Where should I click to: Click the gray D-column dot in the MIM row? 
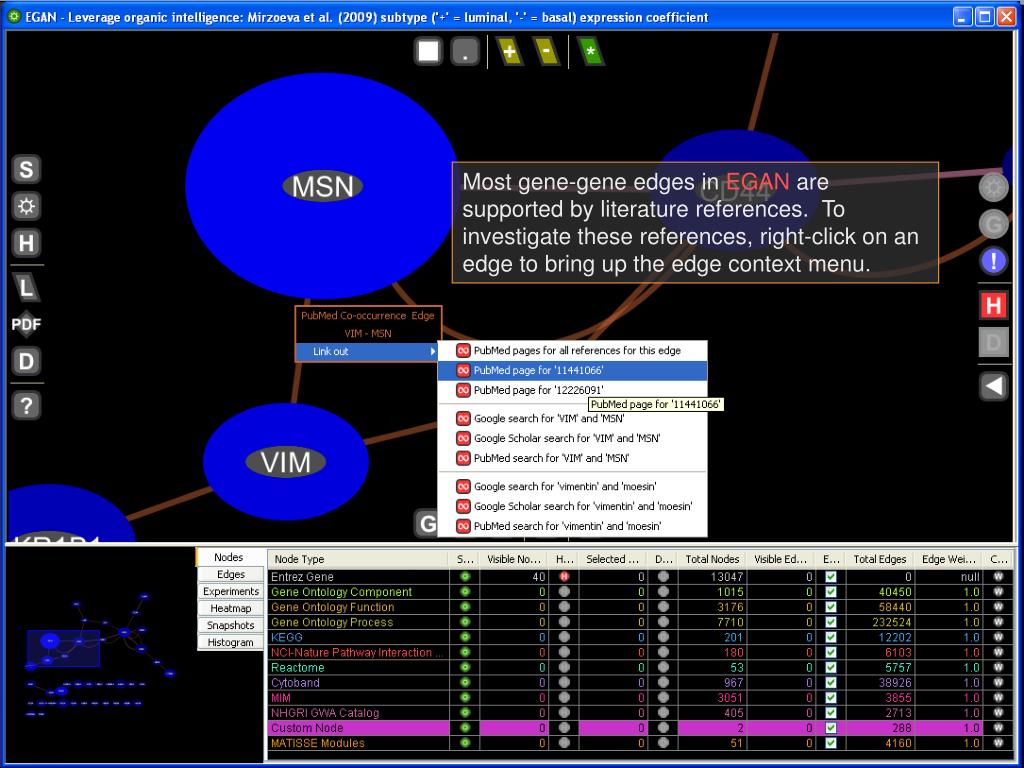click(664, 697)
